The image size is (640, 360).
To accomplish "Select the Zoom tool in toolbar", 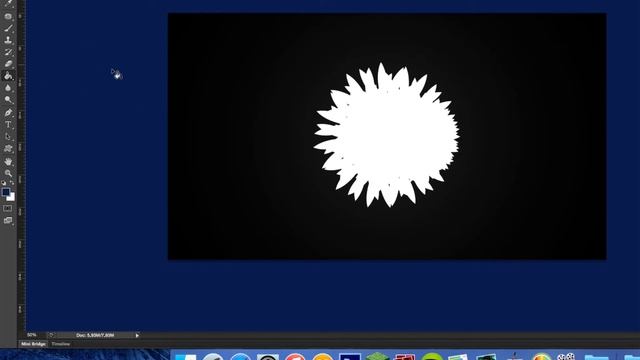I will pyautogui.click(x=8, y=173).
